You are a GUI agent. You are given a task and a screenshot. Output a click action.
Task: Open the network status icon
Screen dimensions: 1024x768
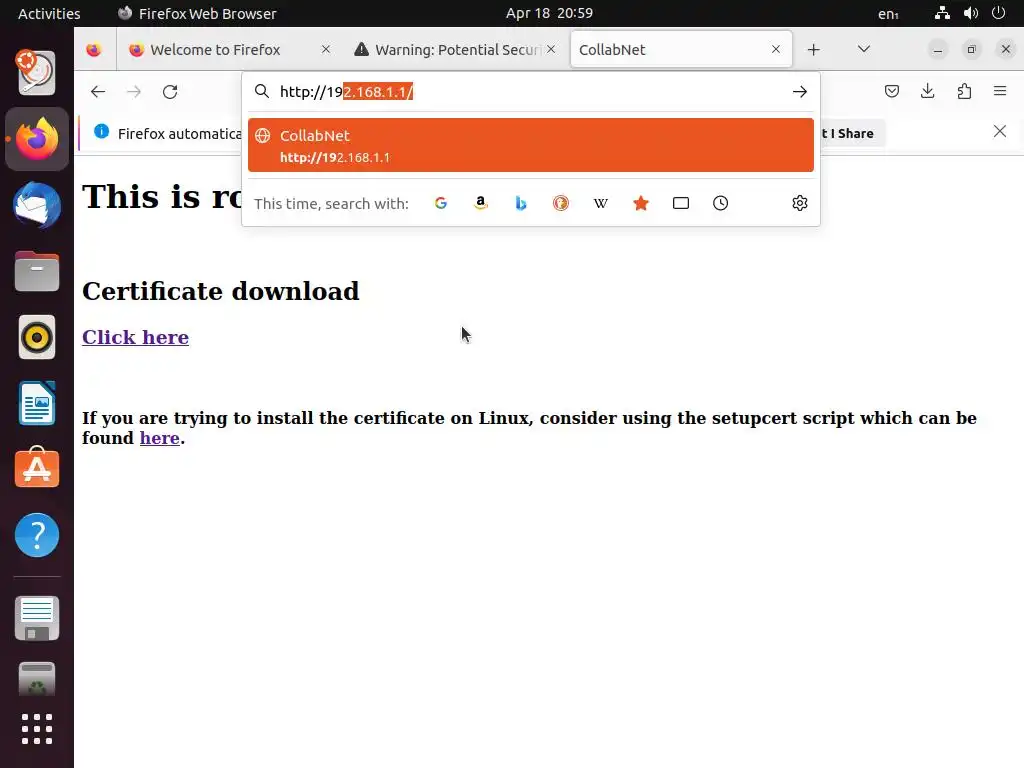coord(942,13)
